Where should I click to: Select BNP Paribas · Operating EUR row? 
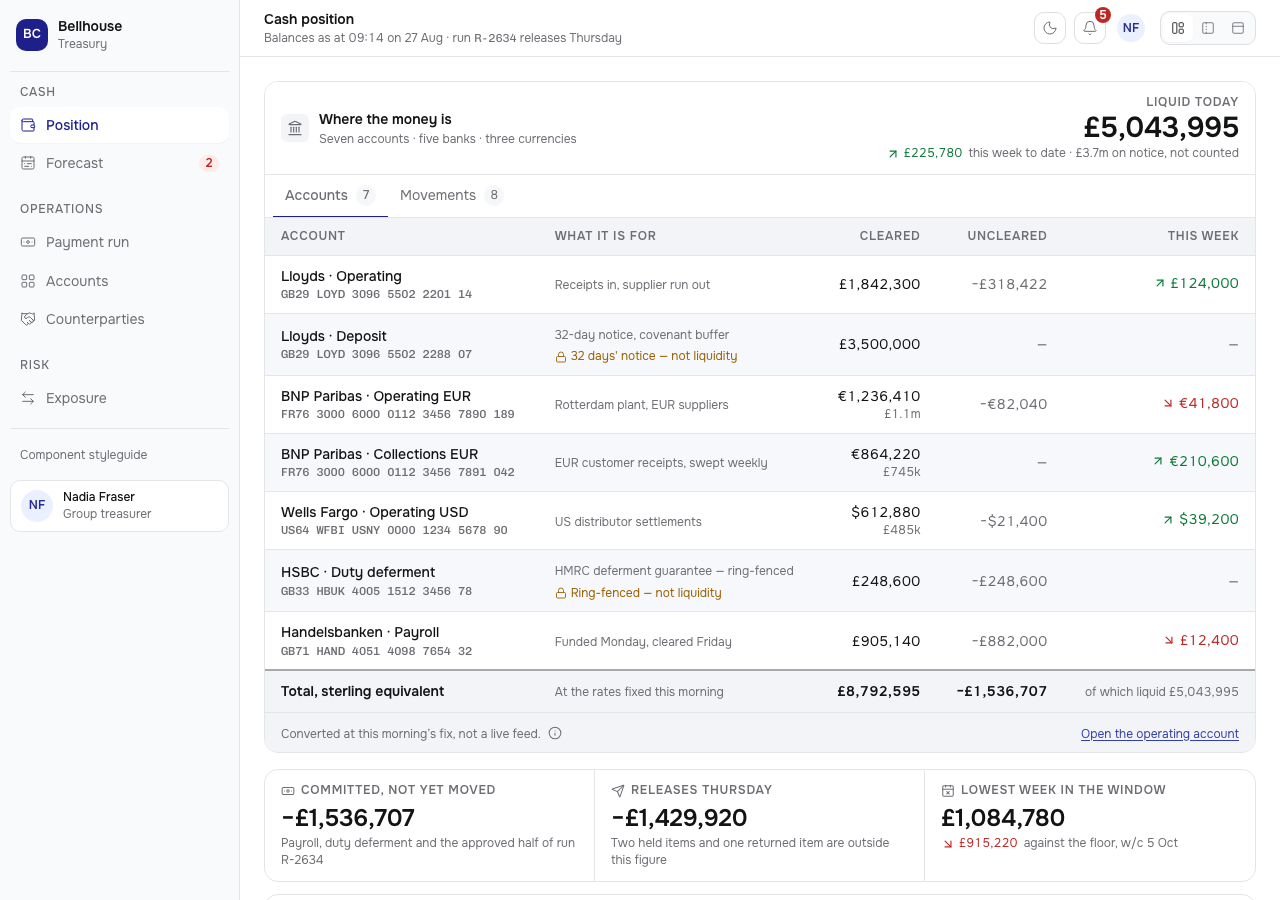[x=760, y=404]
